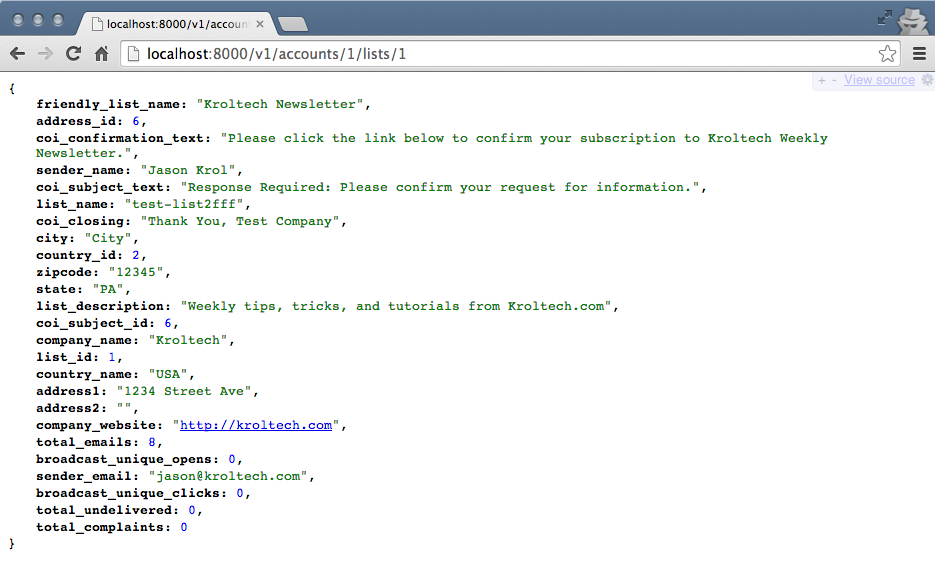Click the address2 key
Screen dimensions: 935x567
68,408
